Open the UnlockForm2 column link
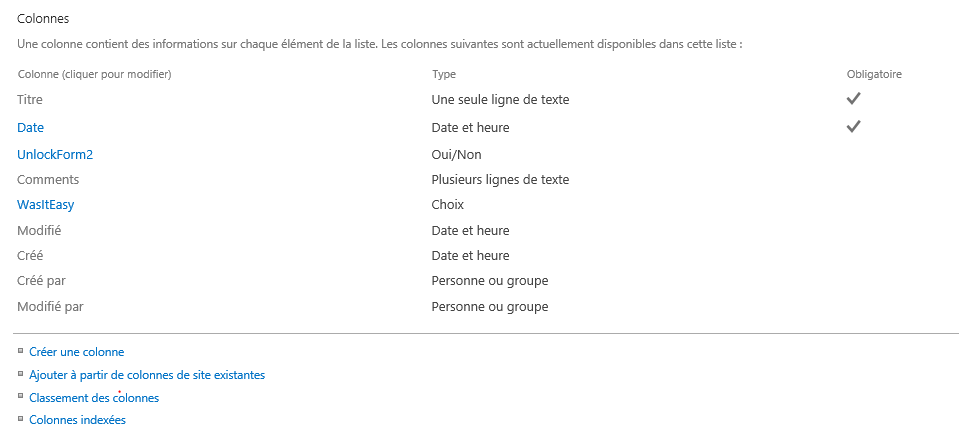The width and height of the screenshot is (959, 439). point(55,155)
